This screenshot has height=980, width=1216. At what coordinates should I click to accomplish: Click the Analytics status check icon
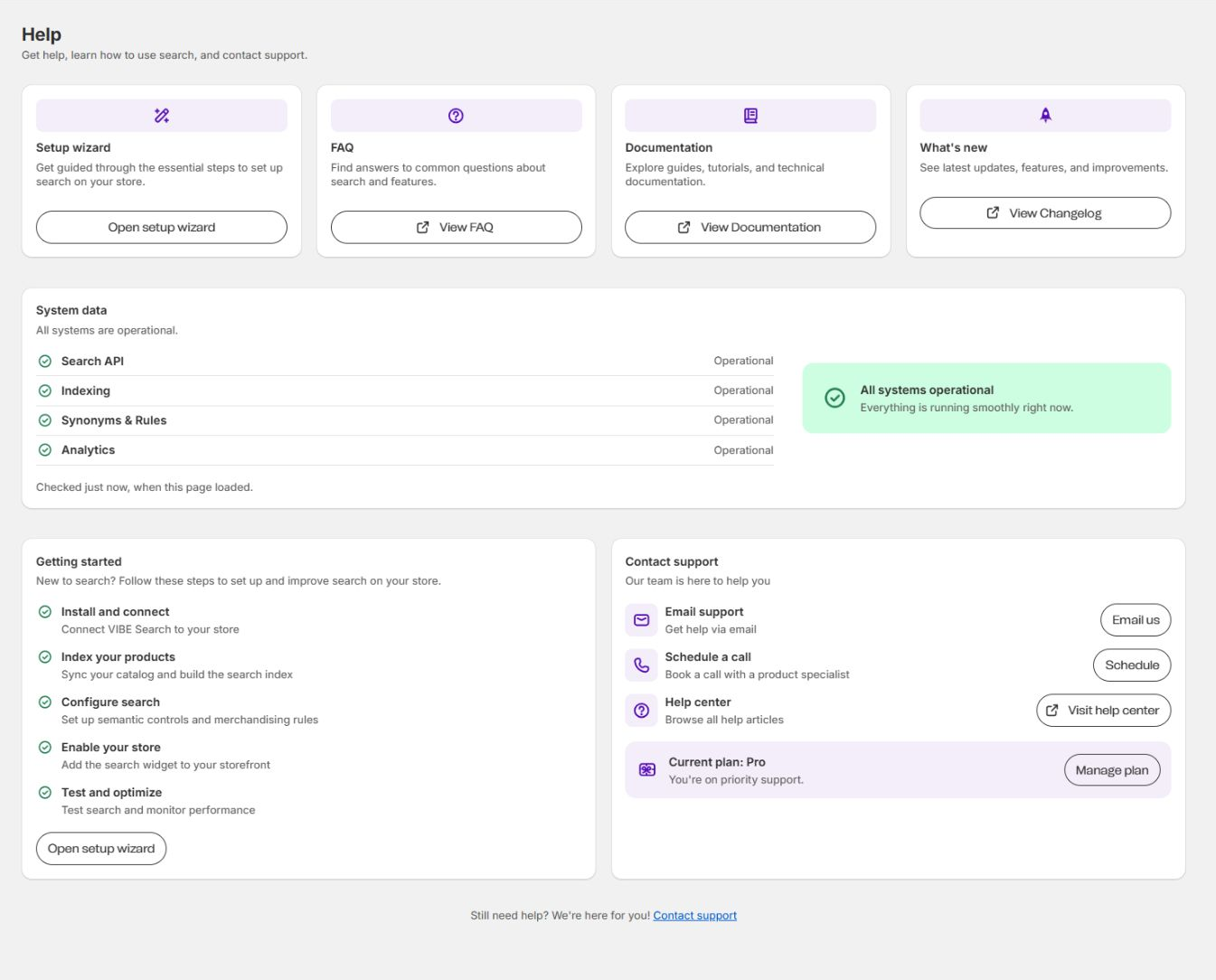45,450
